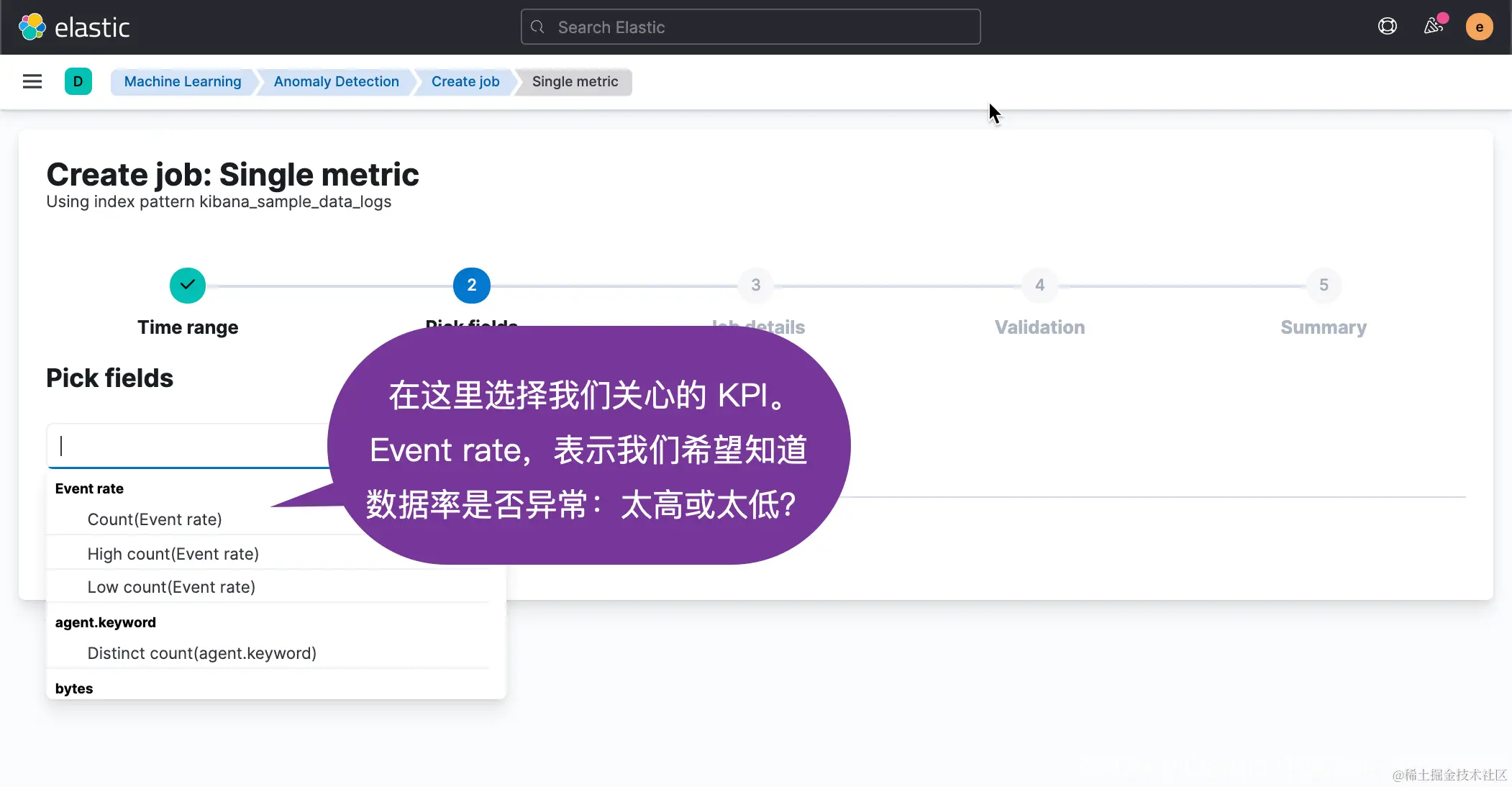Navigate to Anomaly Detection breadcrumb
Screen dimensions: 1512x787
(x=336, y=81)
